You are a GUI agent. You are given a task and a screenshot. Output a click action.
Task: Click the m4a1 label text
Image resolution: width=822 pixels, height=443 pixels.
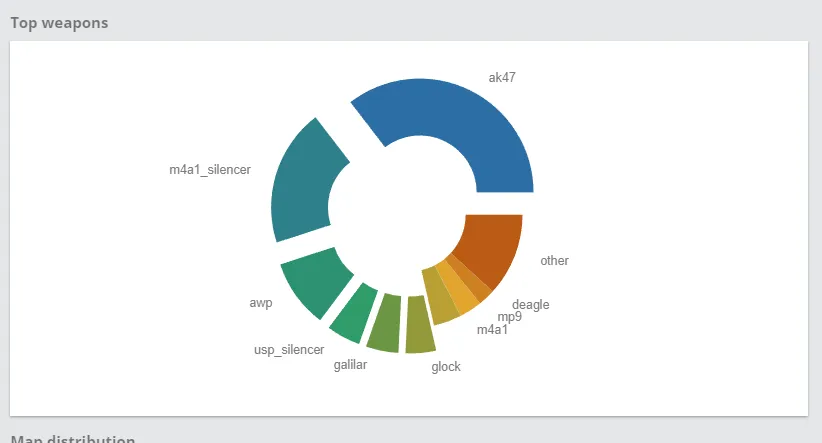(492, 330)
